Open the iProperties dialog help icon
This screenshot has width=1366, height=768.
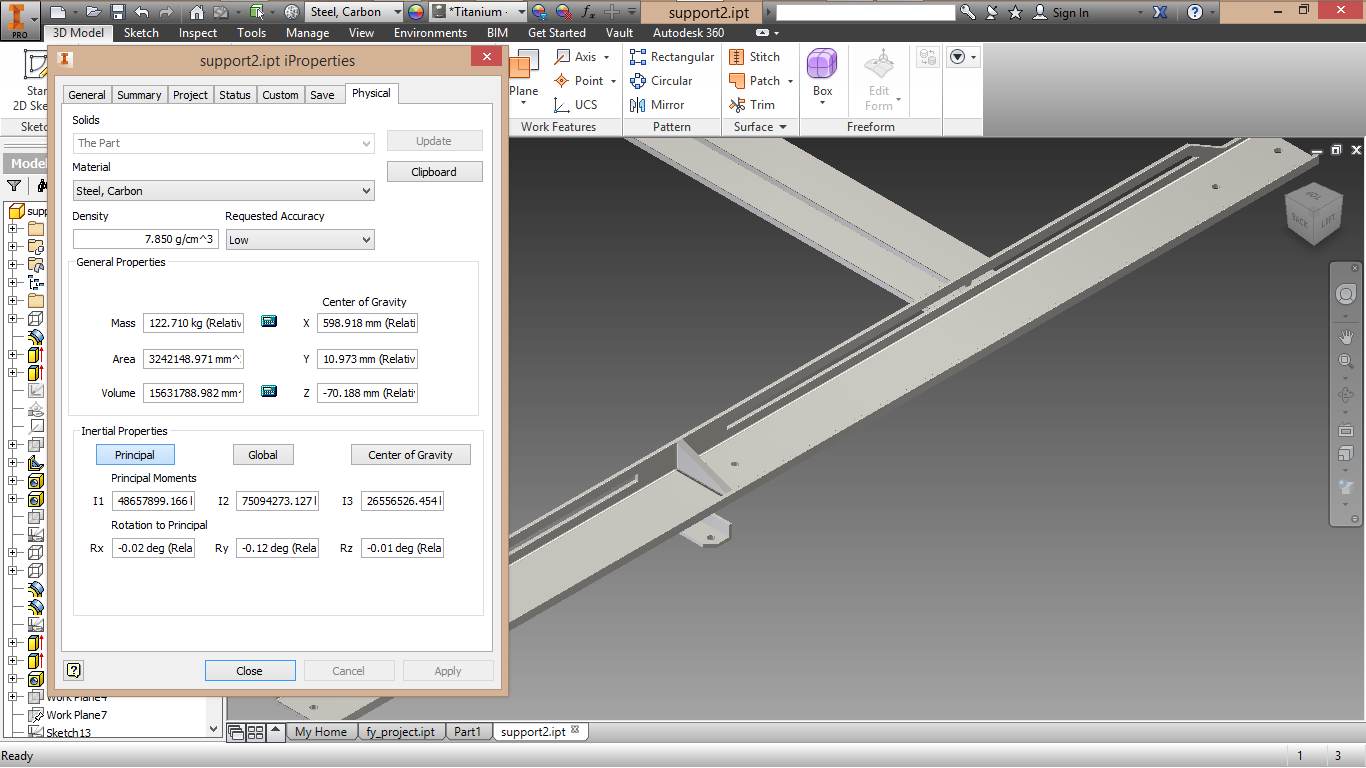click(73, 670)
